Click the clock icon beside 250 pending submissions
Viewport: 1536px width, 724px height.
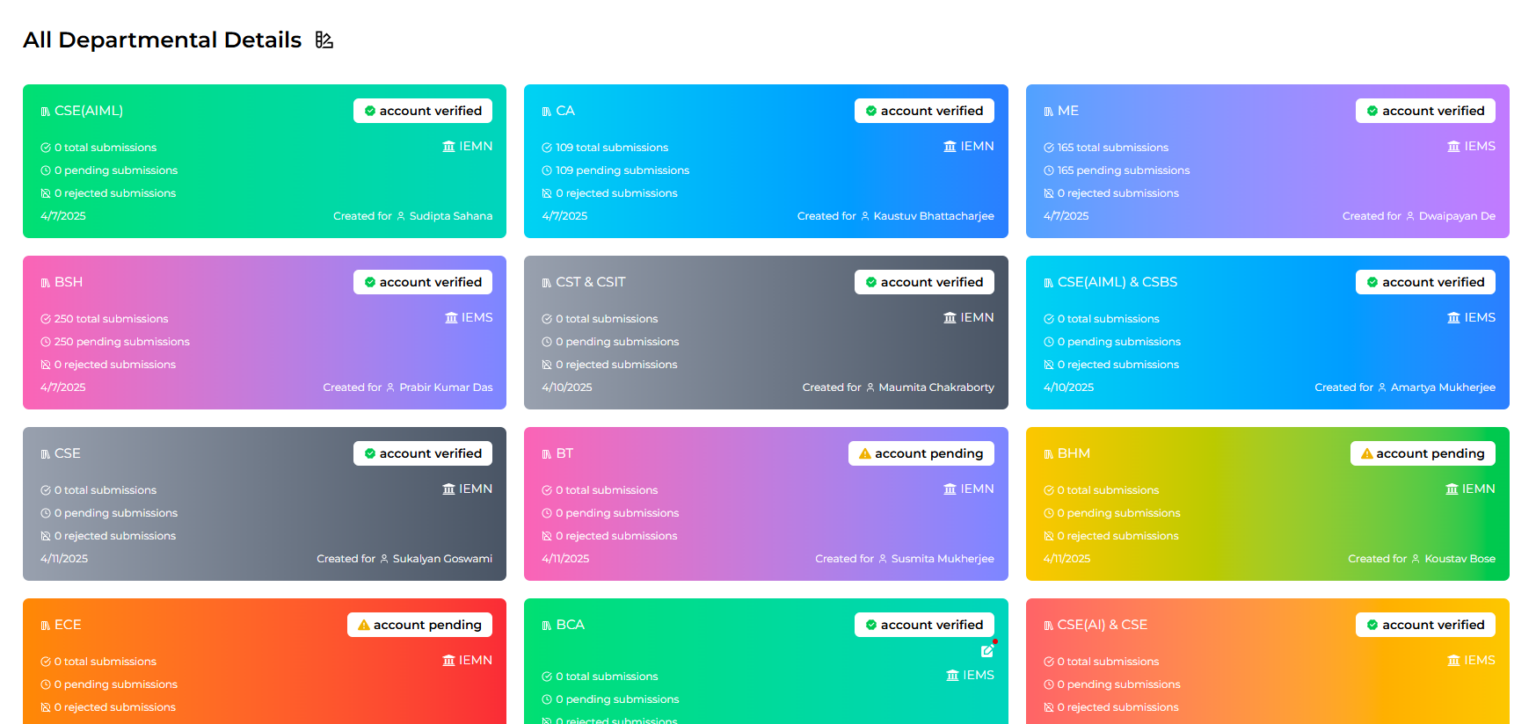point(45,342)
